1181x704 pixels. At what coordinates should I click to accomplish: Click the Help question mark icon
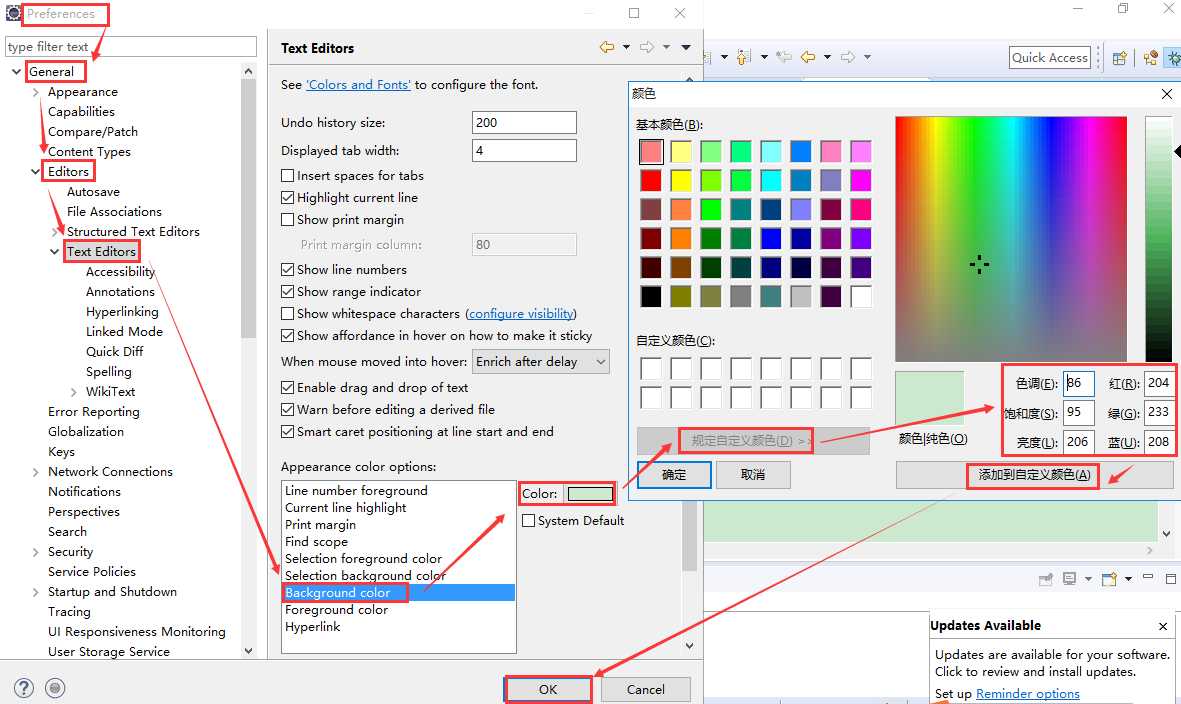(x=23, y=687)
